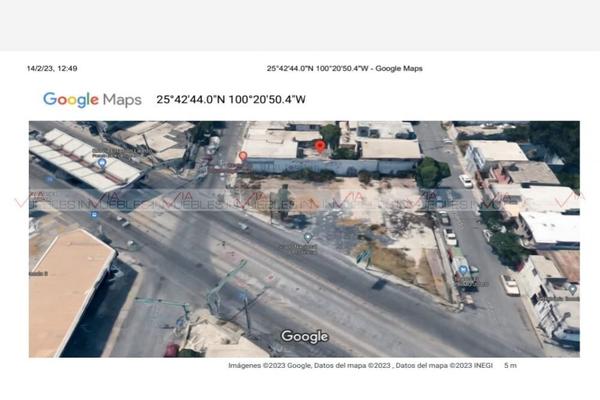The image size is (600, 400).
Task: Open the Imágenes ©2023 Google attribution
Action: (x=269, y=365)
